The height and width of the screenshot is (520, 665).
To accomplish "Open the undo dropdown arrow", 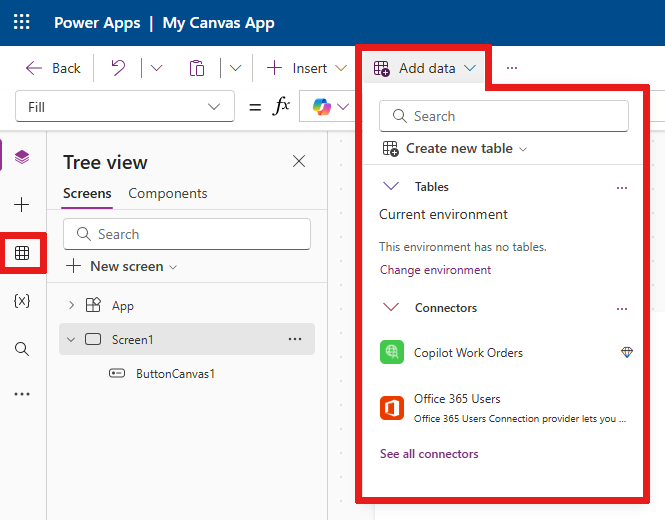I will [156, 68].
